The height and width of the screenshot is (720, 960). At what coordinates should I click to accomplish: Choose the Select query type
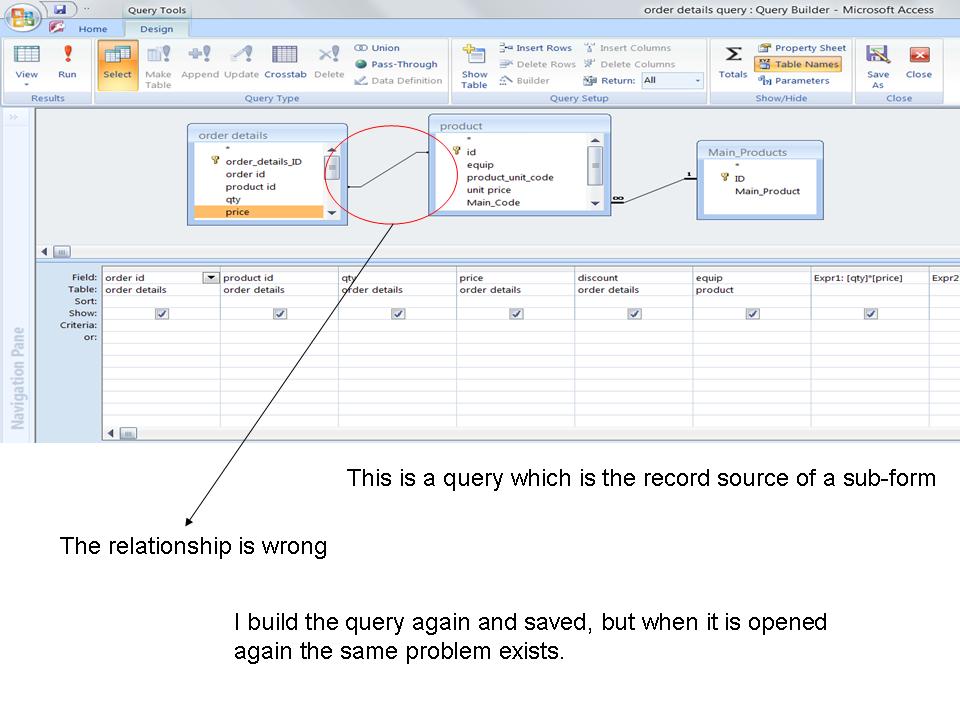click(x=118, y=66)
